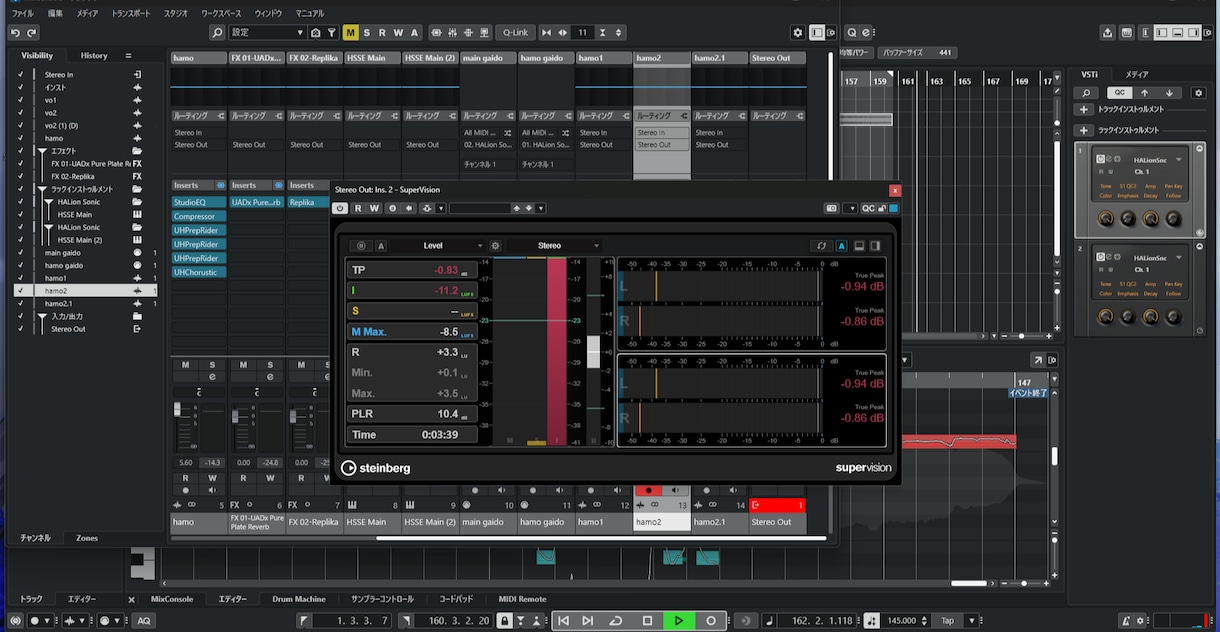This screenshot has width=1220, height=632.
Task: Switch to the Drum Machine tab
Action: click(299, 599)
